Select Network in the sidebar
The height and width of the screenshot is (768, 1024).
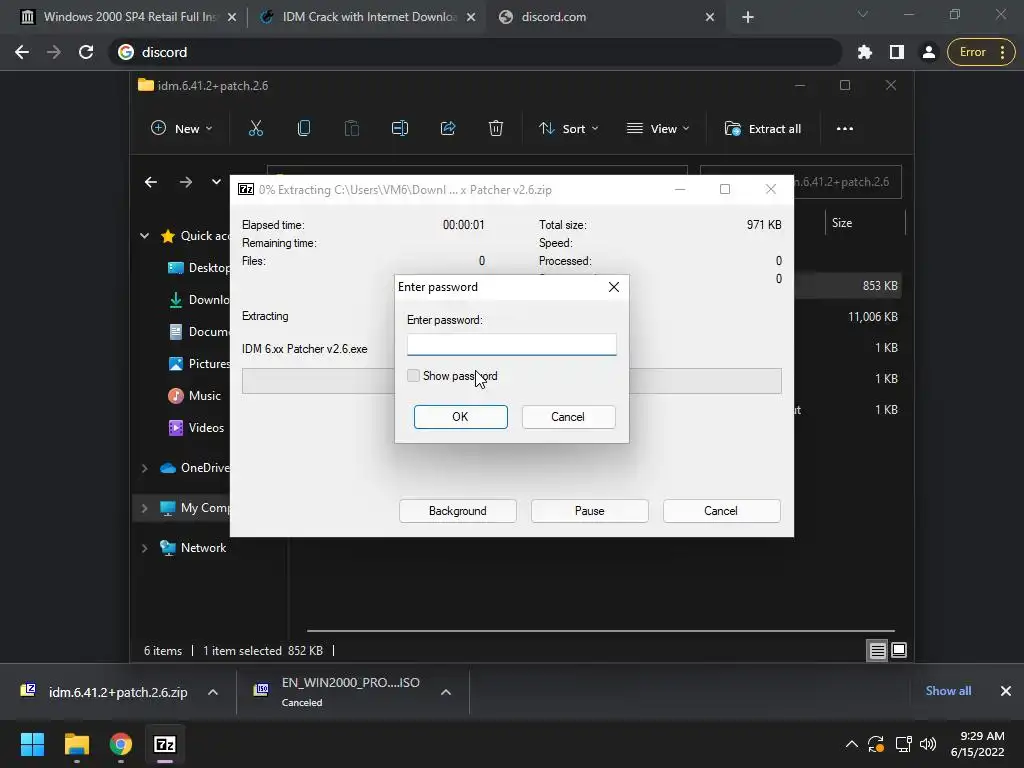193,548
